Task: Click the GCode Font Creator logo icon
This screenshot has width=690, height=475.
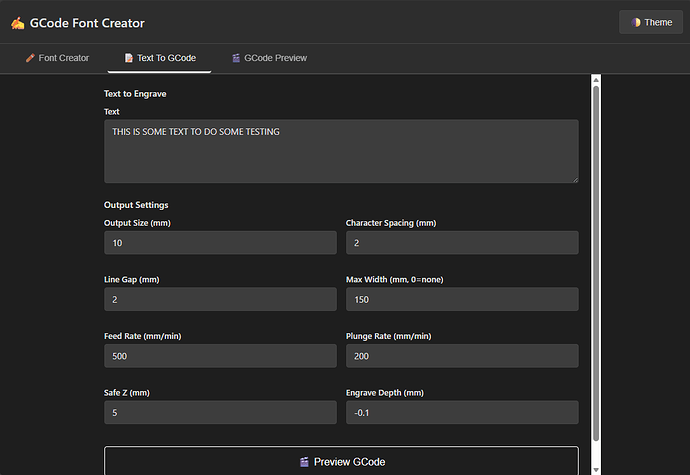Action: [x=18, y=22]
